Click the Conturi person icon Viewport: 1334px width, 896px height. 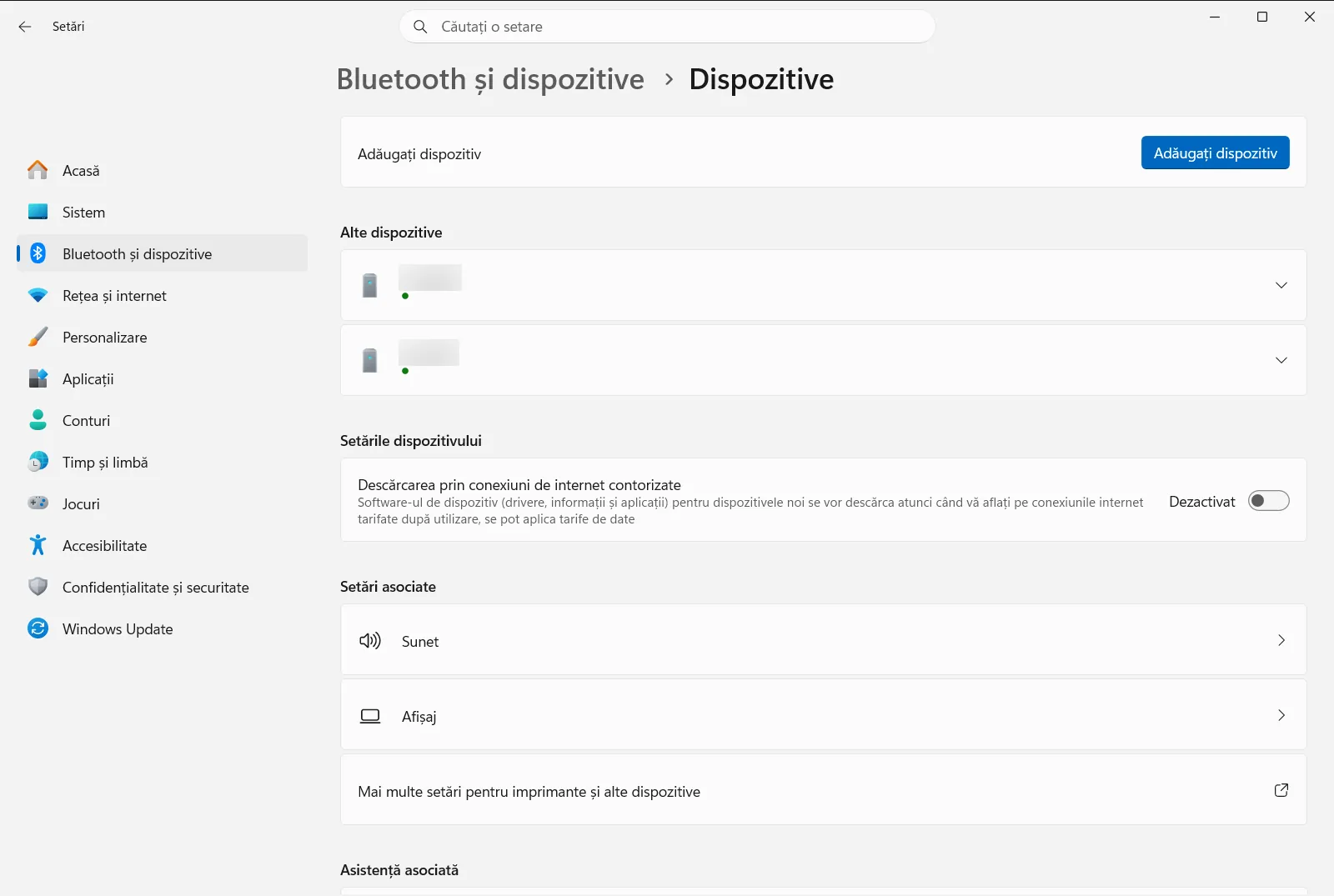point(38,420)
